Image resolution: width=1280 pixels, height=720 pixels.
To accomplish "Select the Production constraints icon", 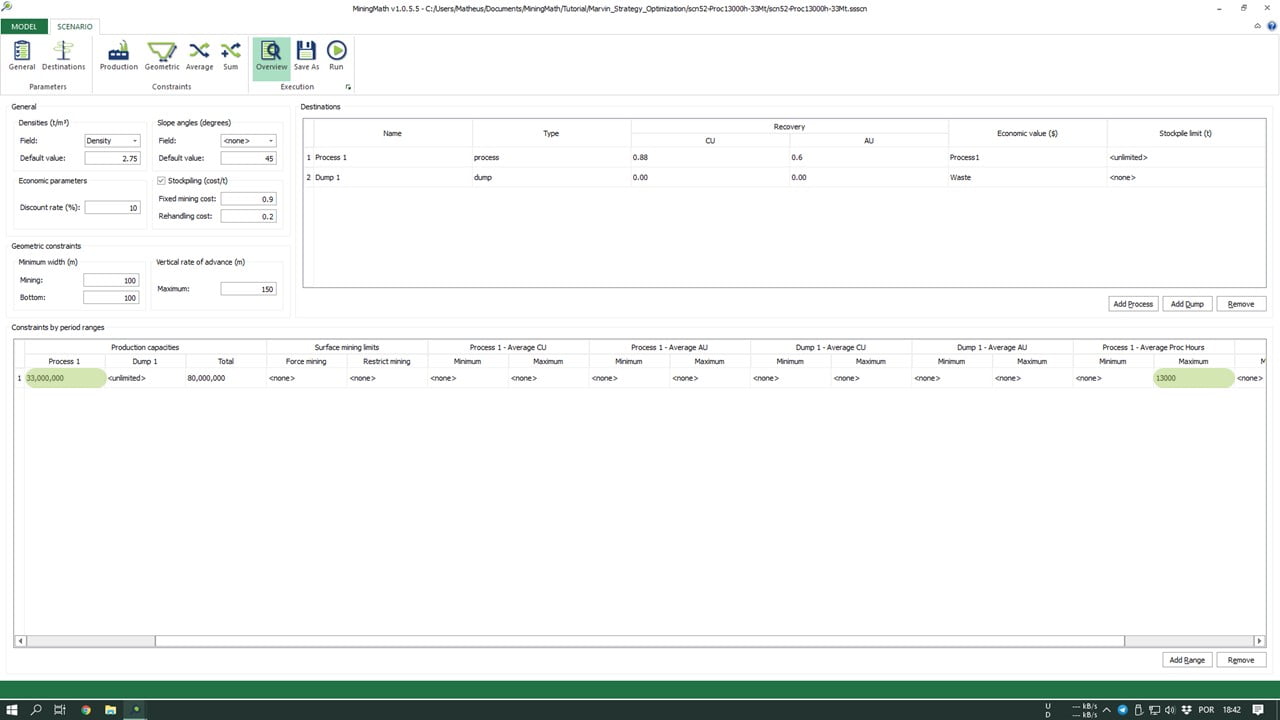I will [118, 55].
